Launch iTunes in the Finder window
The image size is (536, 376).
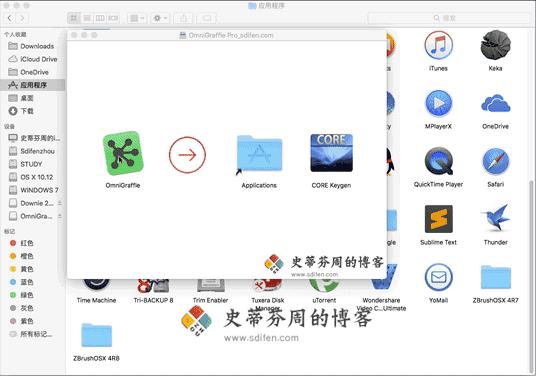click(439, 45)
